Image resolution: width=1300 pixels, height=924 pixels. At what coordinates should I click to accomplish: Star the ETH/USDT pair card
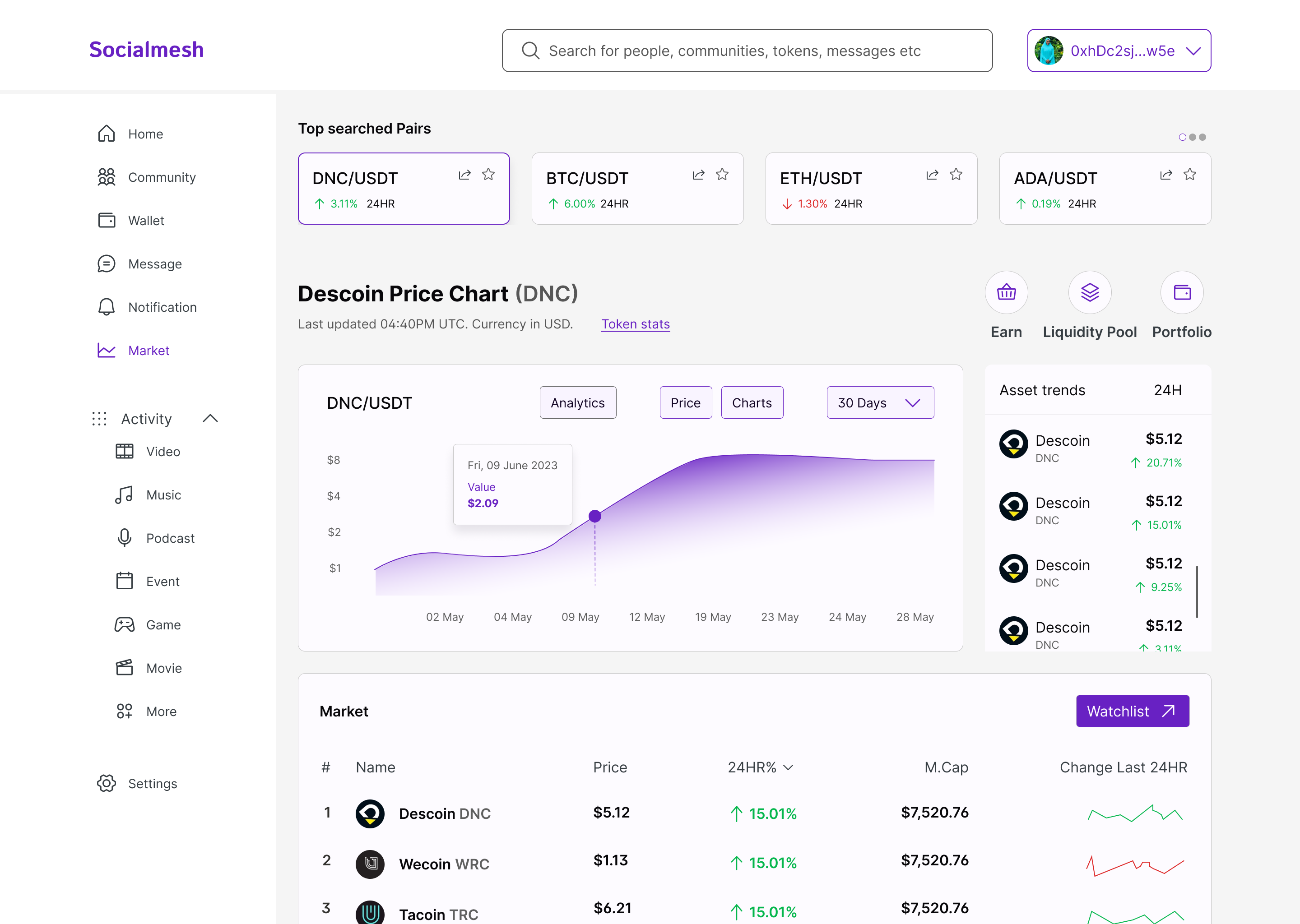956,175
